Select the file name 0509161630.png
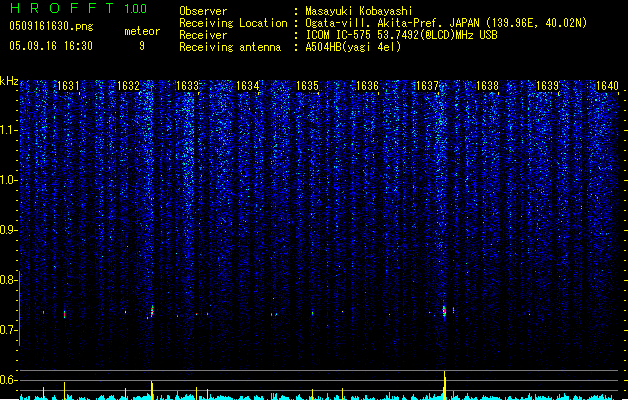The image size is (629, 400). [51, 26]
